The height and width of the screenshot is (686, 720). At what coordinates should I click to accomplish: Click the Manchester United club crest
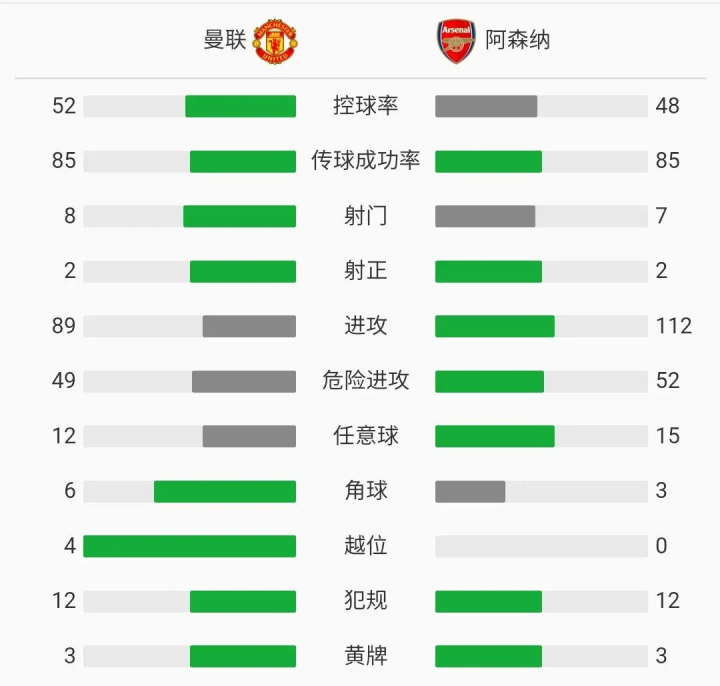tap(275, 41)
